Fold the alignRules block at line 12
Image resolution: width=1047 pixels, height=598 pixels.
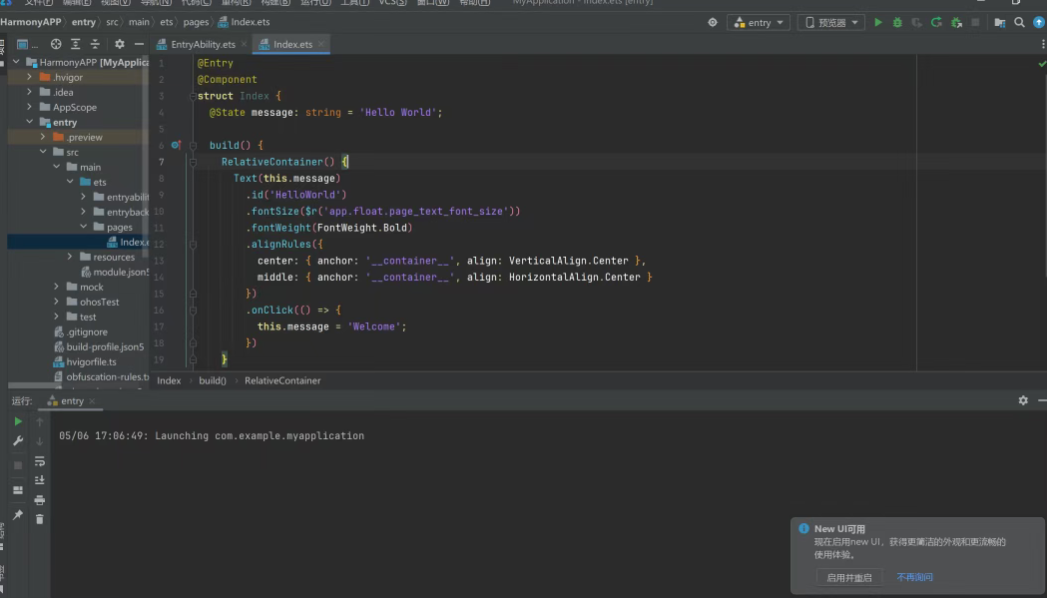pos(193,244)
